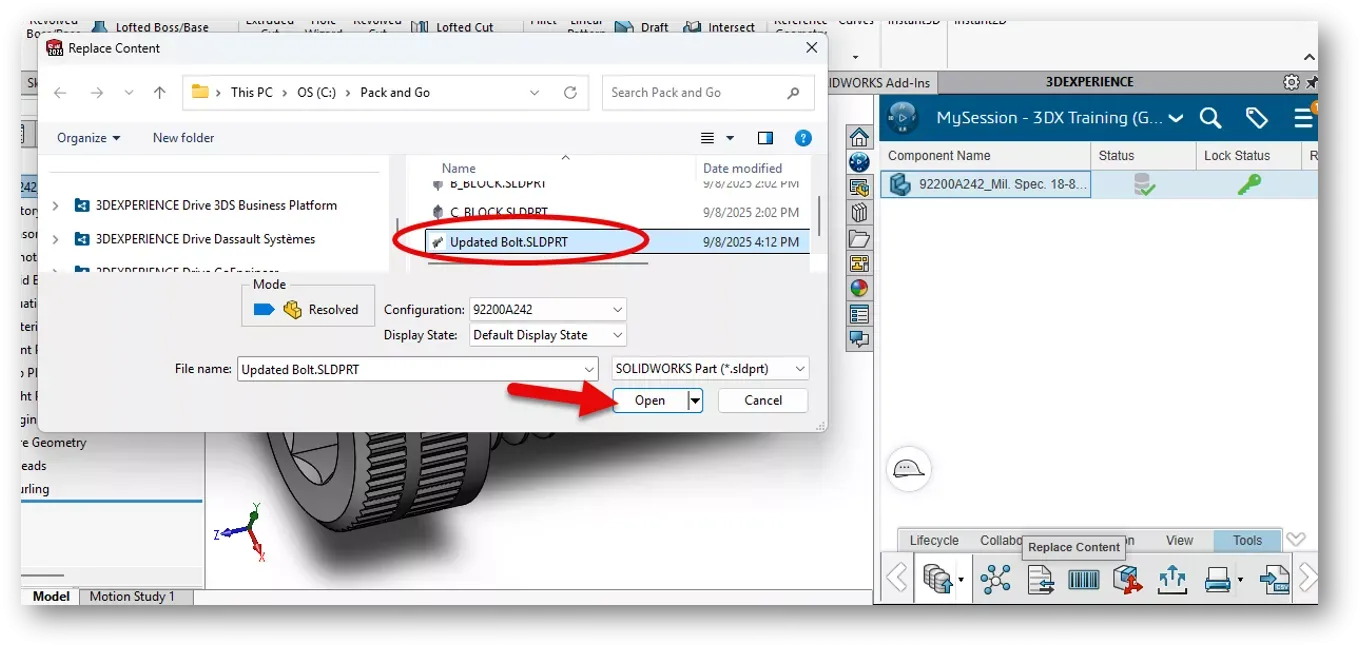Select the Resolved mode option
The width and height of the screenshot is (1360, 647).
tap(308, 309)
